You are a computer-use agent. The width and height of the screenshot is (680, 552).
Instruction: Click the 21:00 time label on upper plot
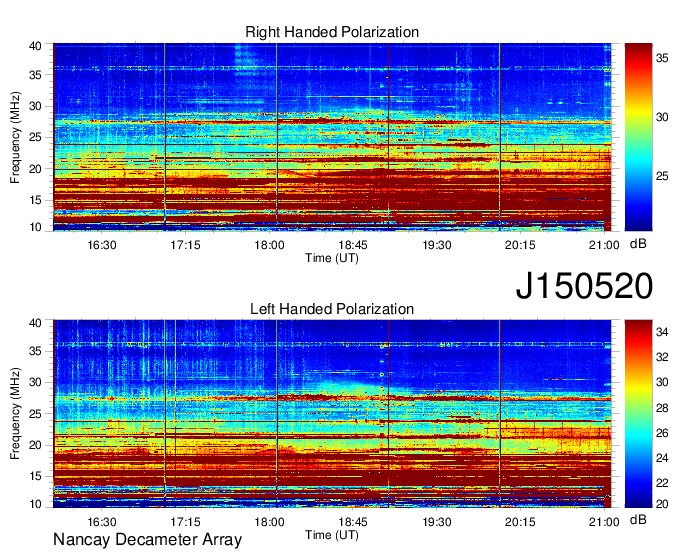tap(604, 245)
